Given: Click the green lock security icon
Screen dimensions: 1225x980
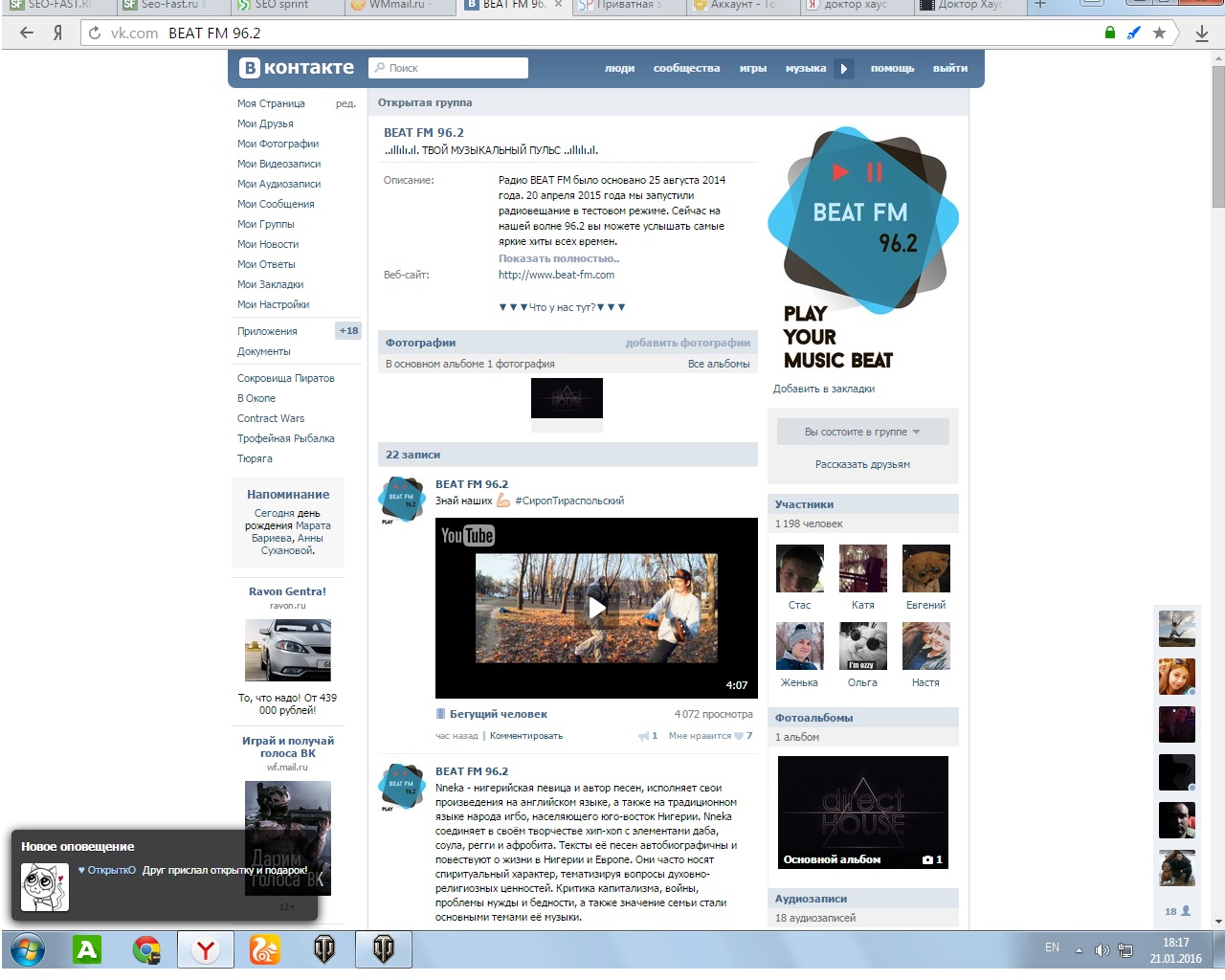Looking at the screenshot, I should pos(1109,33).
